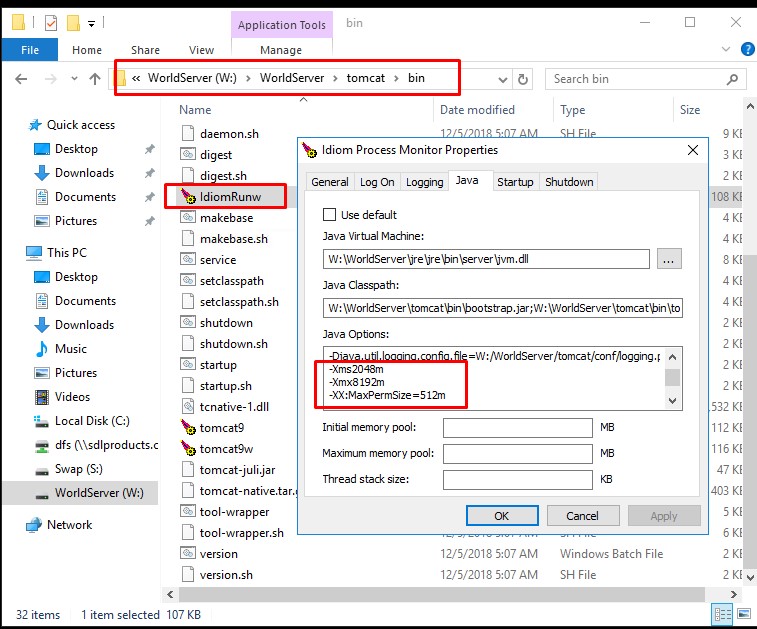
Task: Sort files by Date modified column
Action: click(477, 110)
